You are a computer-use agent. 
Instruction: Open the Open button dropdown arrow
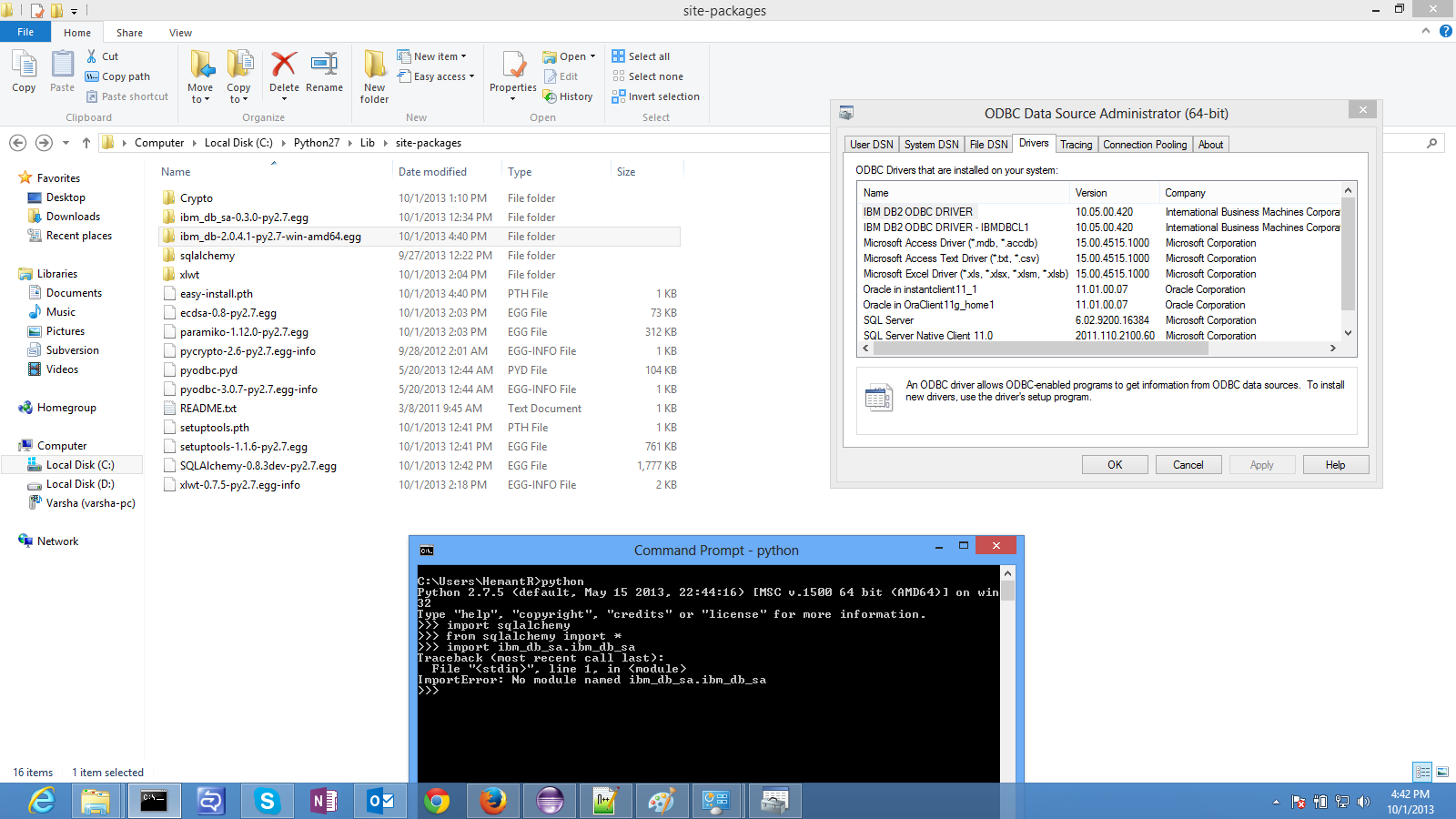click(592, 56)
